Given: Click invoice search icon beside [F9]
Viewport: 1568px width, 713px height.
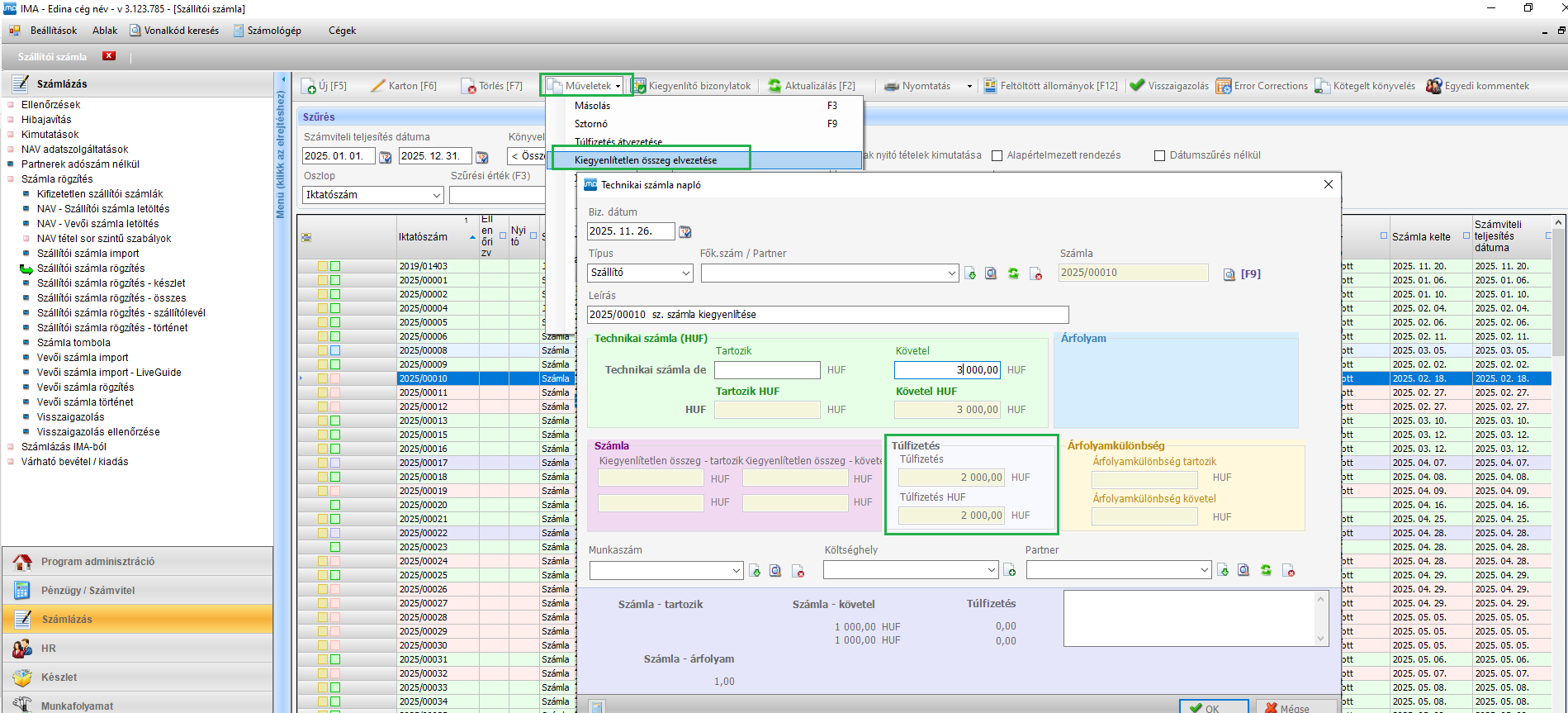Looking at the screenshot, I should (1229, 274).
